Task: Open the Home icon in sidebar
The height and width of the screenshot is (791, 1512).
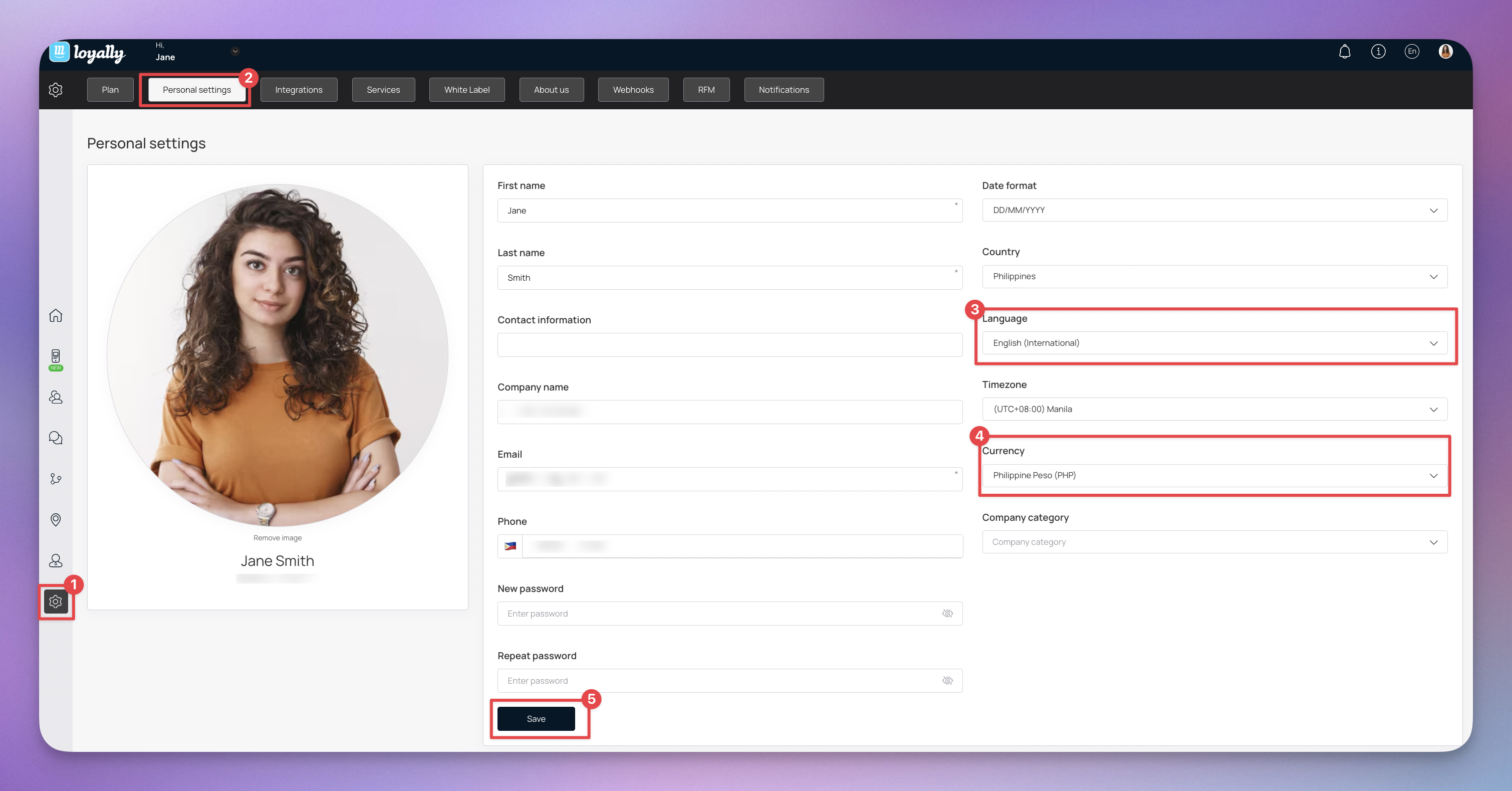Action: (x=56, y=315)
